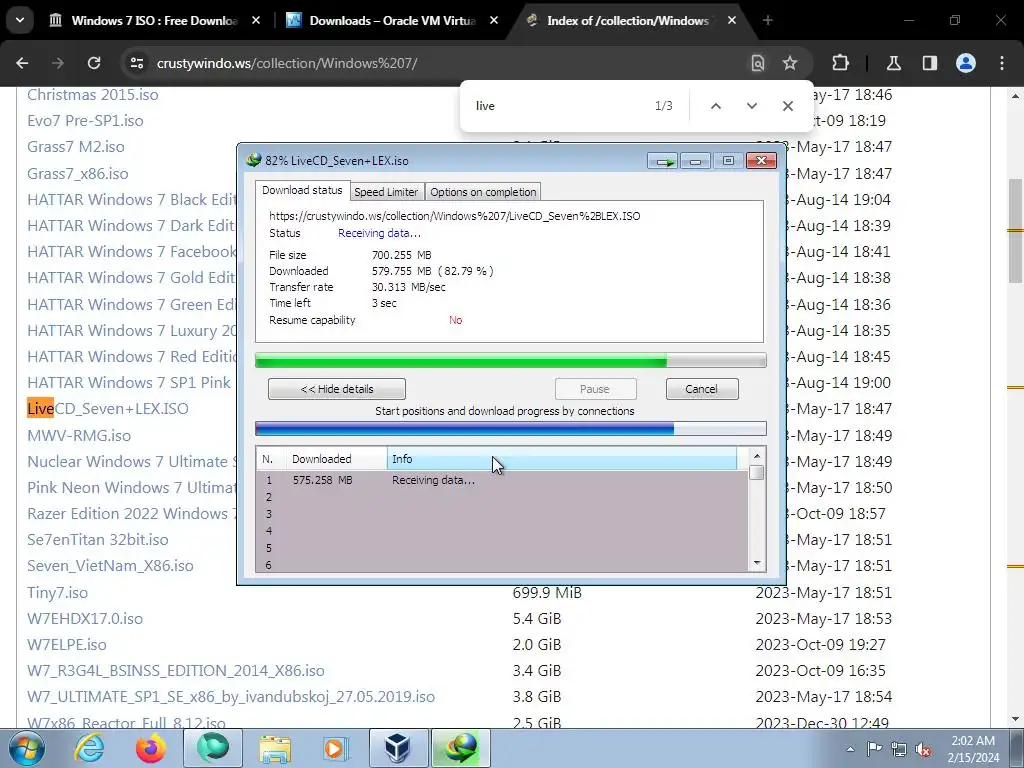
Task: Go to next find result
Action: click(752, 106)
